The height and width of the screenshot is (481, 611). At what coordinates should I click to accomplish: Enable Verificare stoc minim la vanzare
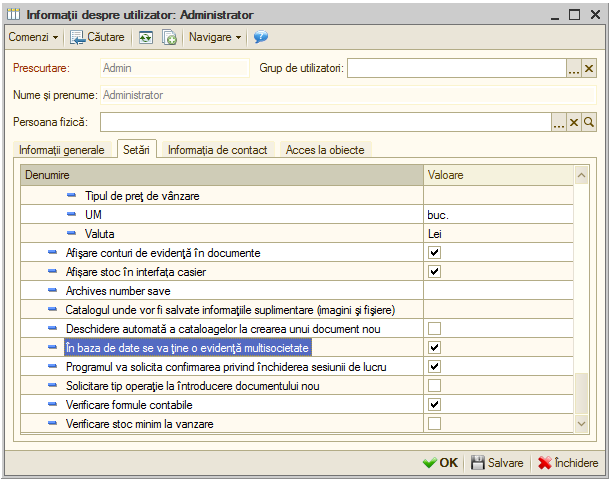click(x=434, y=423)
